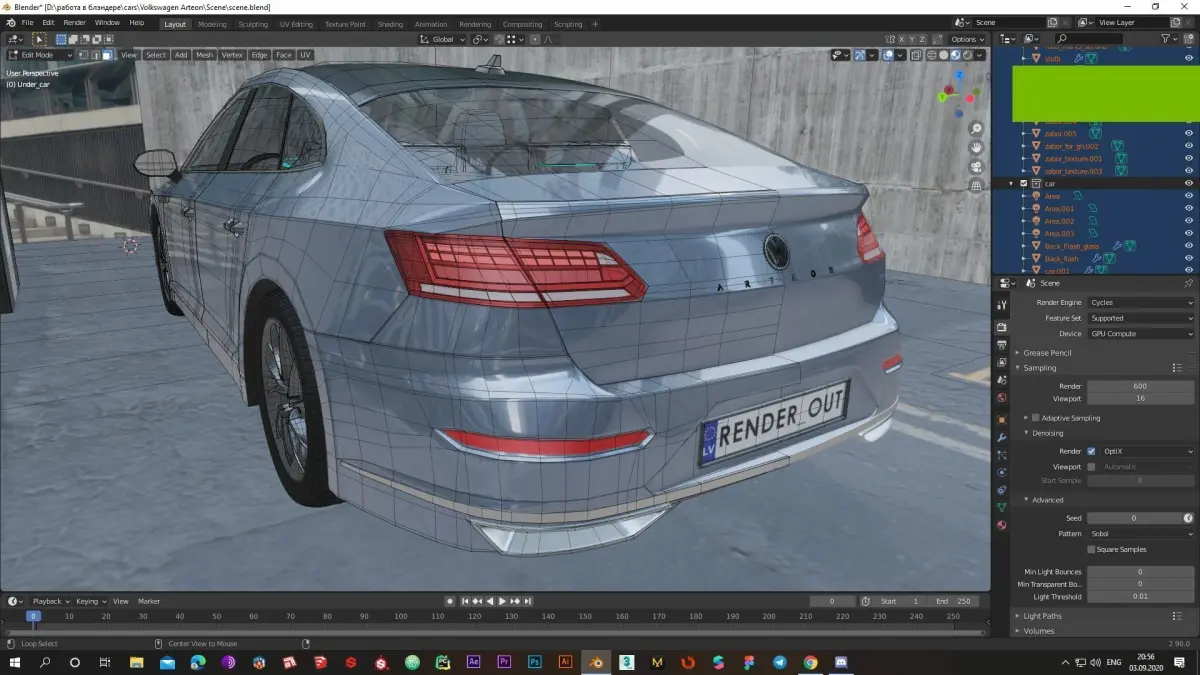Hide Area.001 light via eye icon
The width and height of the screenshot is (1200, 675).
[1189, 209]
